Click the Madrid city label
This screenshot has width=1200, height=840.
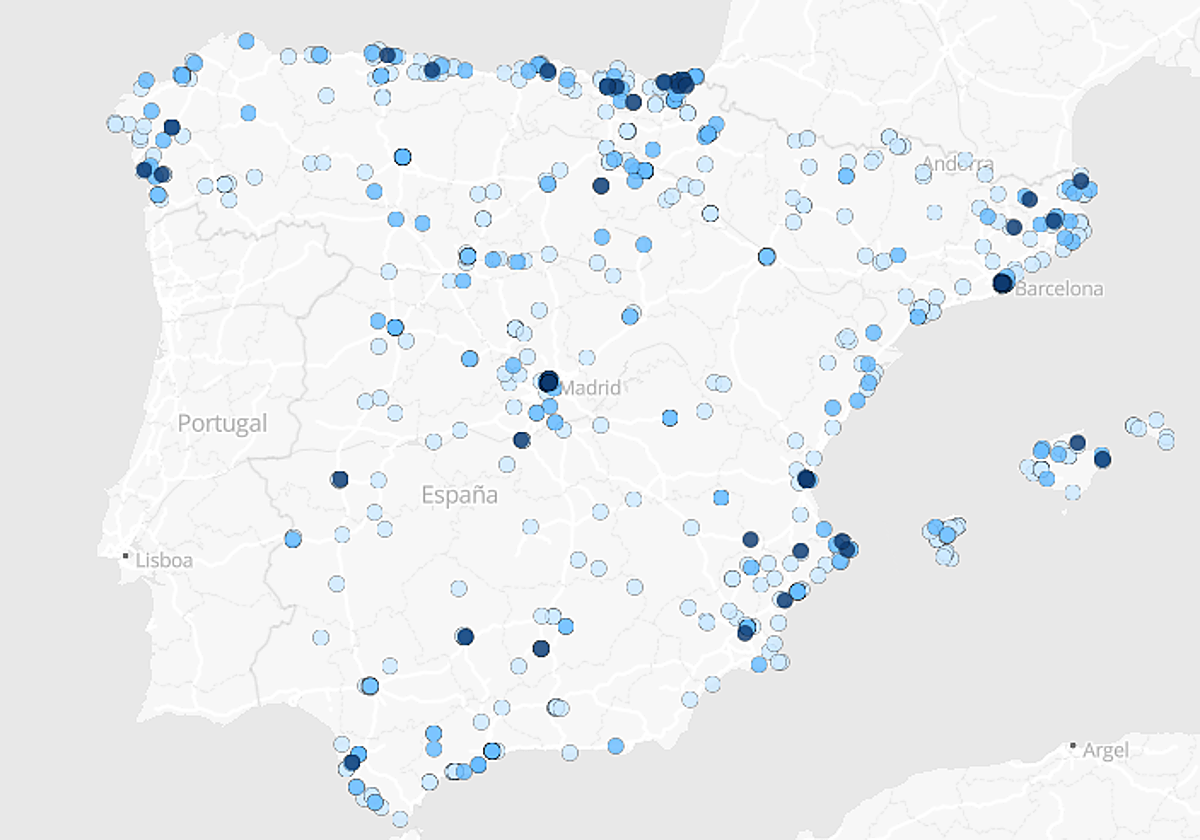[x=590, y=388]
